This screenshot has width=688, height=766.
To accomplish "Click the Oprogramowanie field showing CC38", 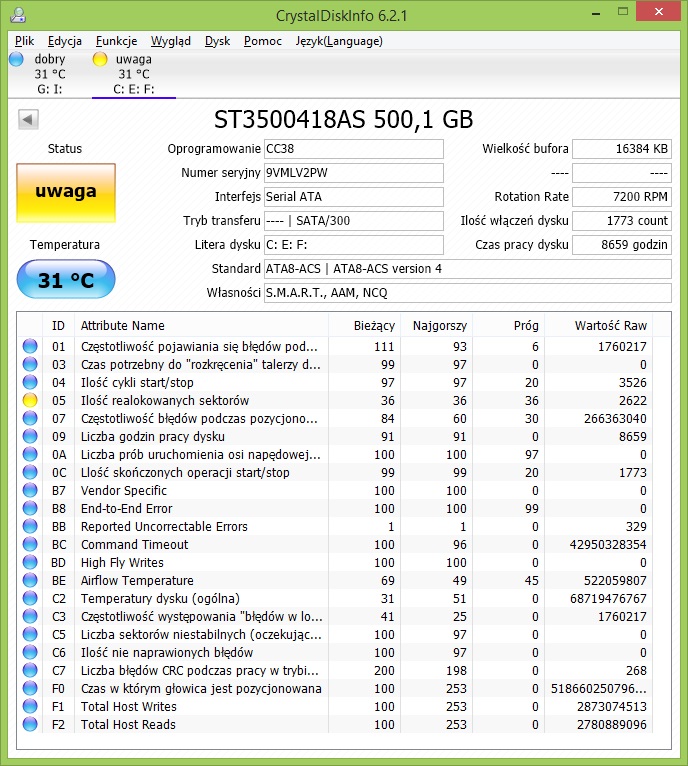I will (354, 149).
